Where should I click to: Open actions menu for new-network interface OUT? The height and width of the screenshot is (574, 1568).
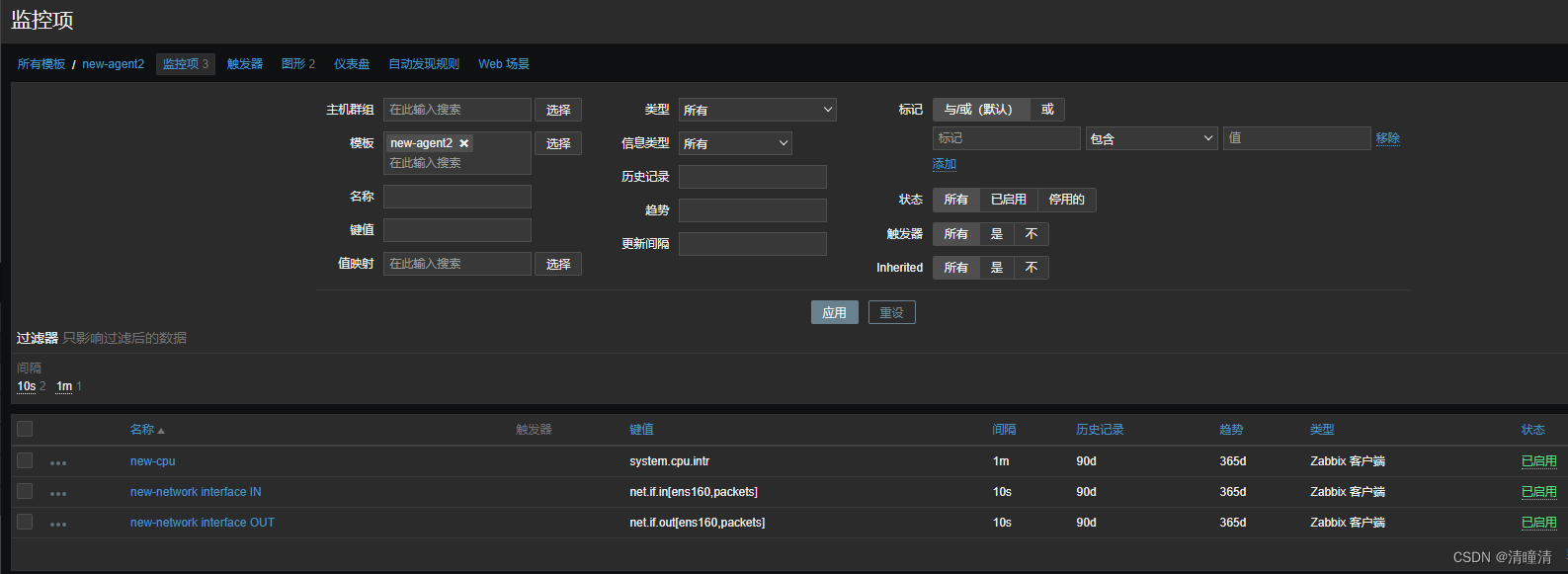[x=58, y=524]
